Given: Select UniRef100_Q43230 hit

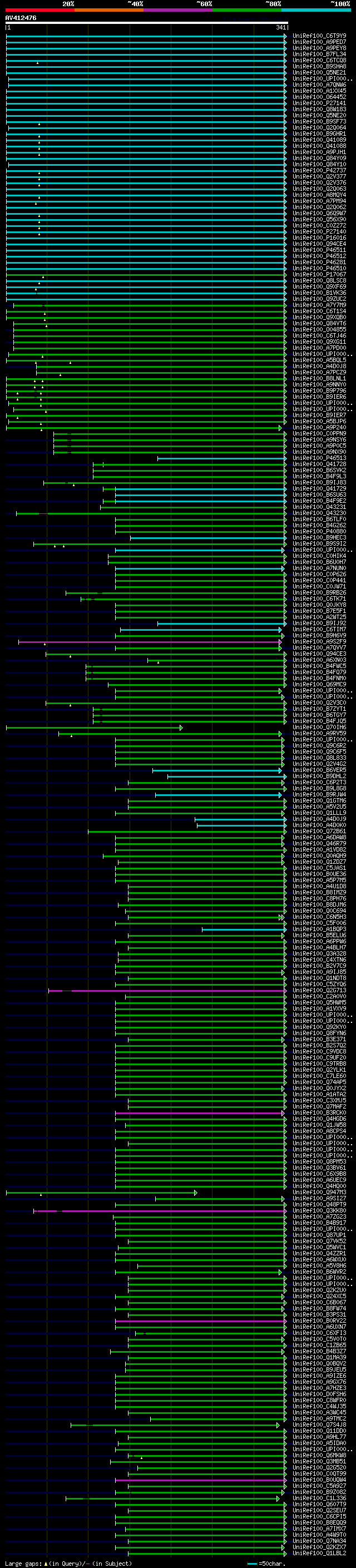Looking at the screenshot, I should 319,513.
